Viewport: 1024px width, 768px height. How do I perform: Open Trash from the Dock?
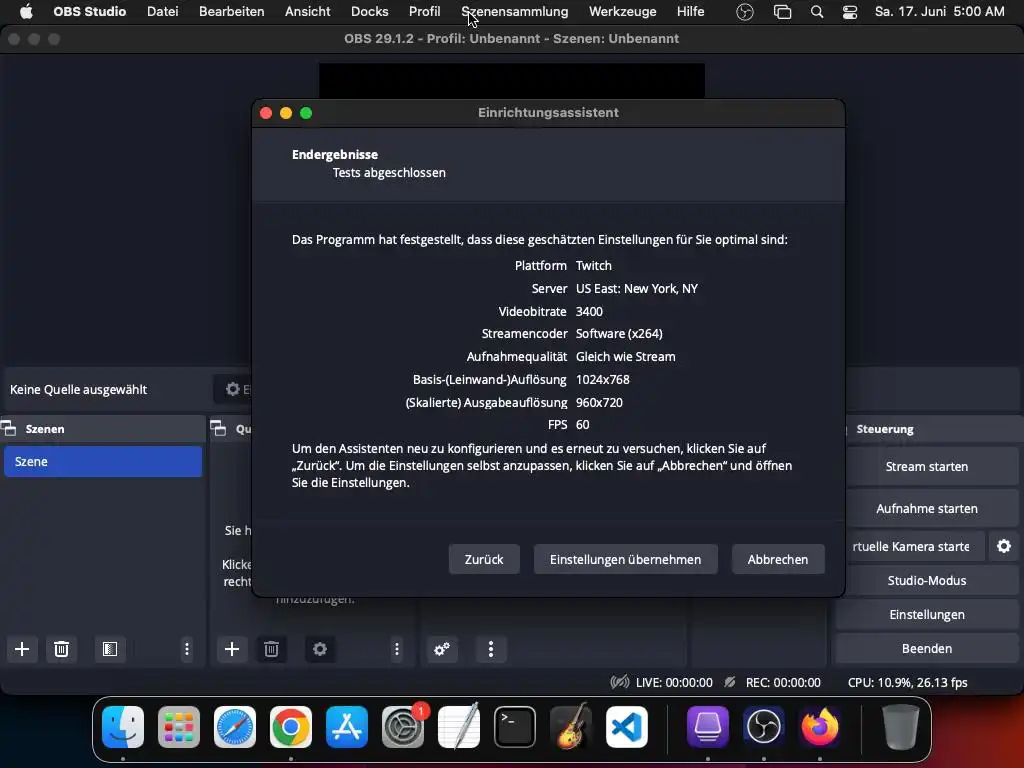pyautogui.click(x=900, y=727)
